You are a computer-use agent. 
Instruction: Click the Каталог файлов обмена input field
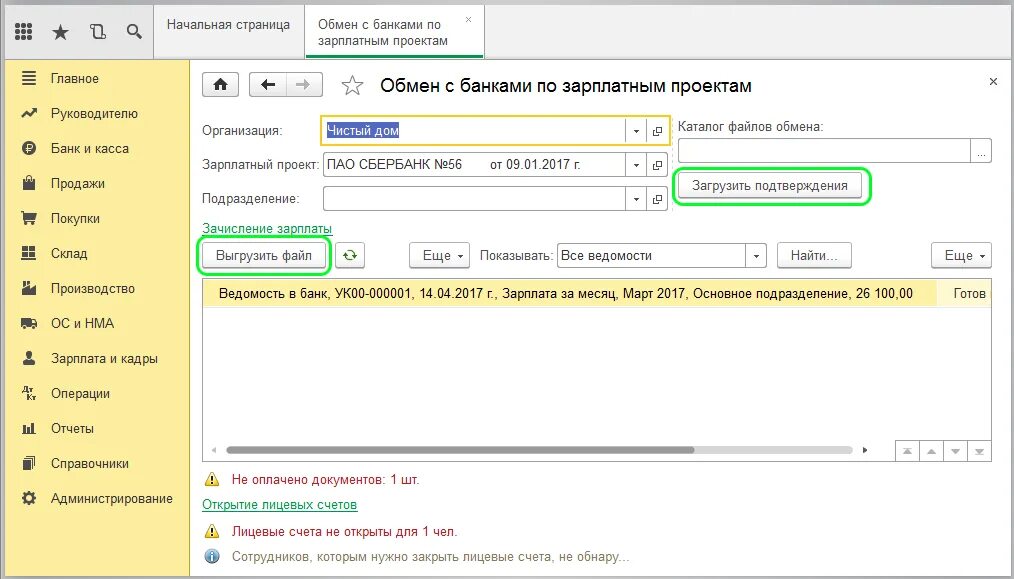[825, 151]
